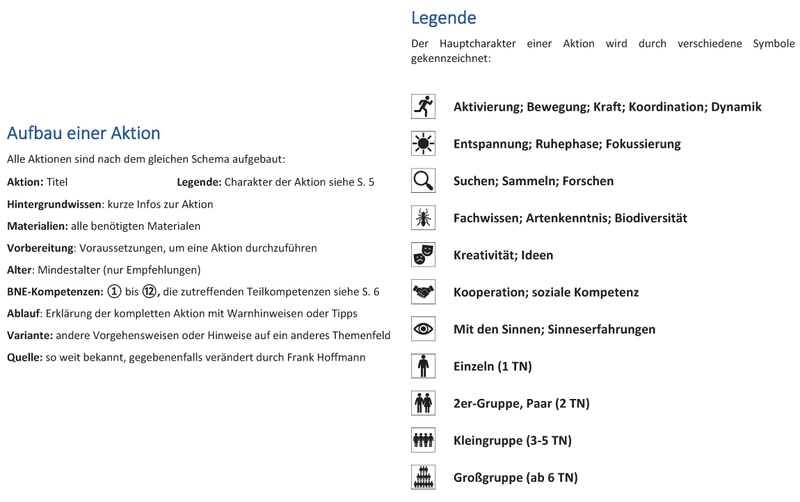Click the eye icon for Sinneserfahrungen
This screenshot has width=800, height=502.
coord(423,329)
